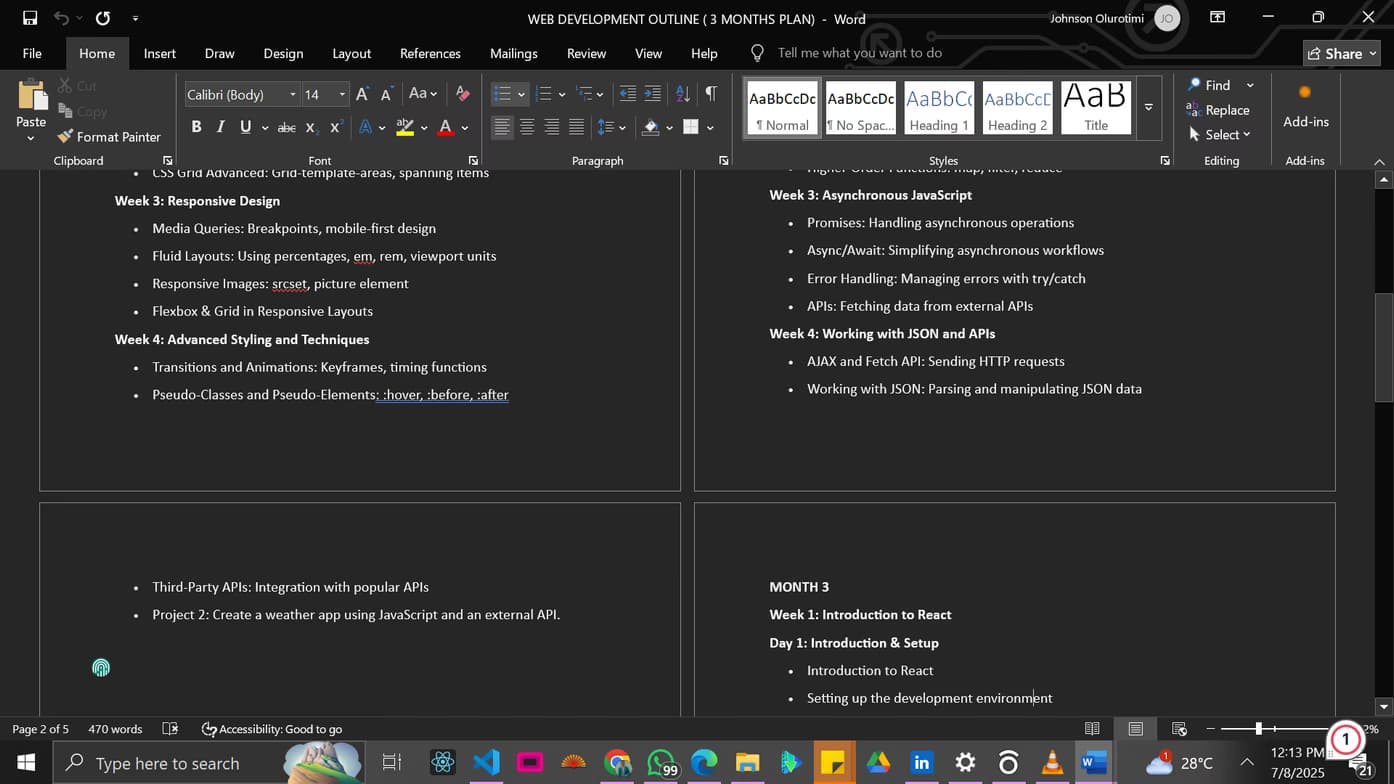Screen dimensions: 1394x784
Task: Apply center alignment to the paragraph
Action: click(x=526, y=126)
